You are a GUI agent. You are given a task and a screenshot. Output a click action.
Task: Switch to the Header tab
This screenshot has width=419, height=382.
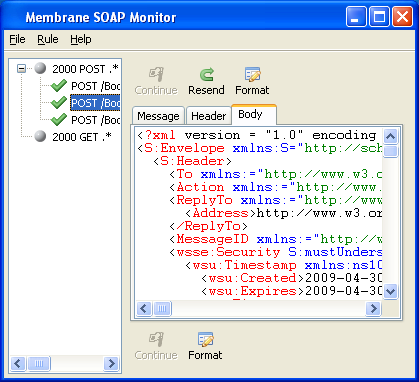click(x=209, y=116)
